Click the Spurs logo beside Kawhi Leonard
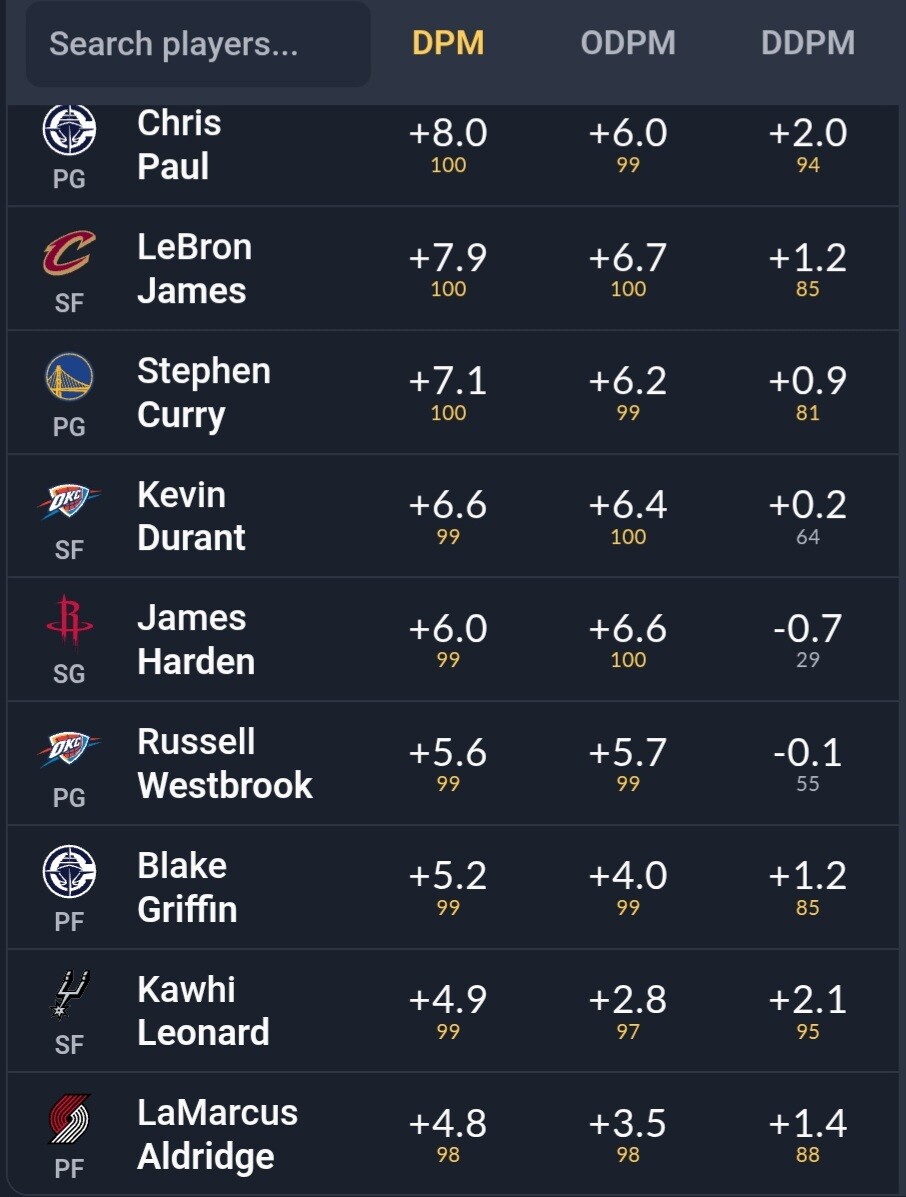 click(x=69, y=995)
